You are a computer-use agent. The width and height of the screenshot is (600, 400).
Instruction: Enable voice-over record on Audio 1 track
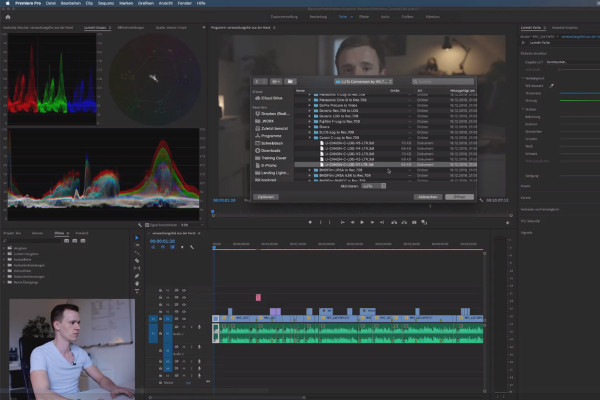click(x=199, y=327)
